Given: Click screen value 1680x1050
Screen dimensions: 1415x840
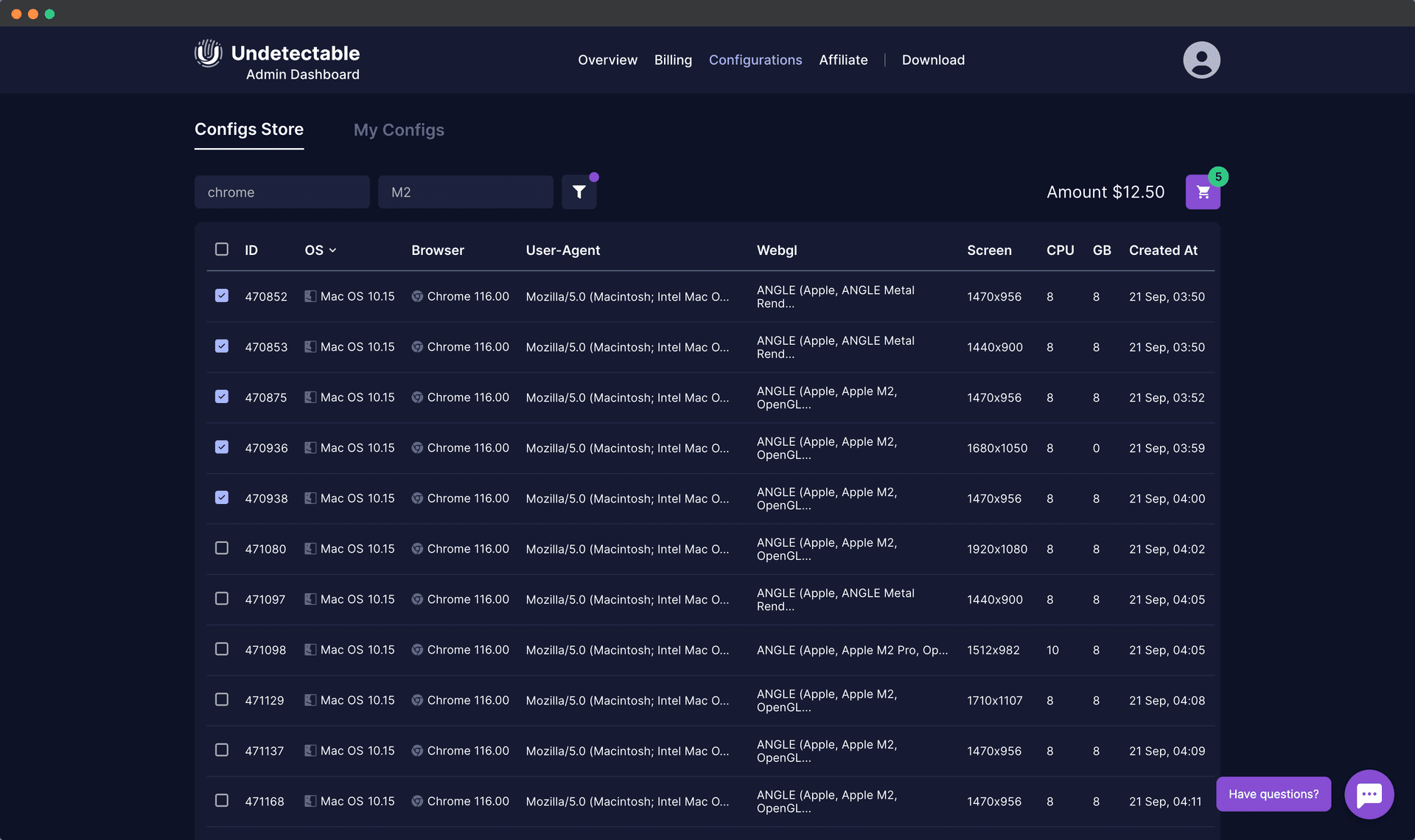Looking at the screenshot, I should pyautogui.click(x=997, y=448).
